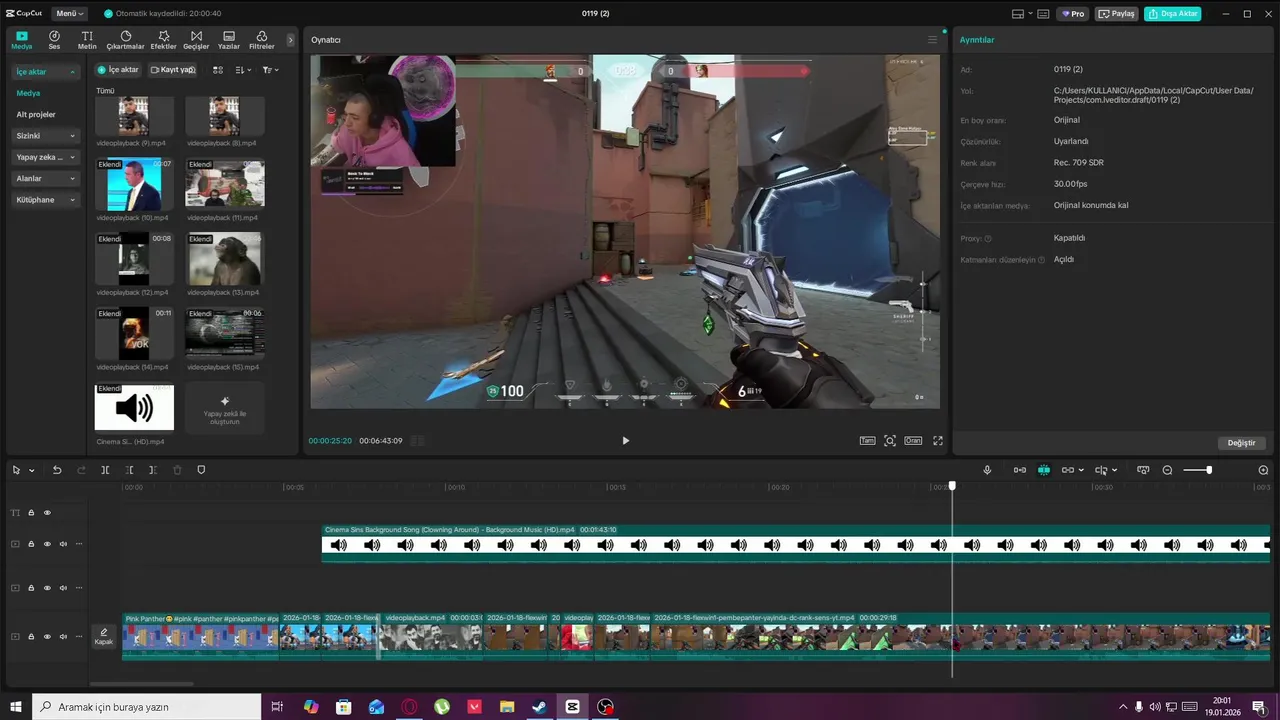Click the focus/scope icon under preview
This screenshot has width=1280, height=720.
point(890,440)
